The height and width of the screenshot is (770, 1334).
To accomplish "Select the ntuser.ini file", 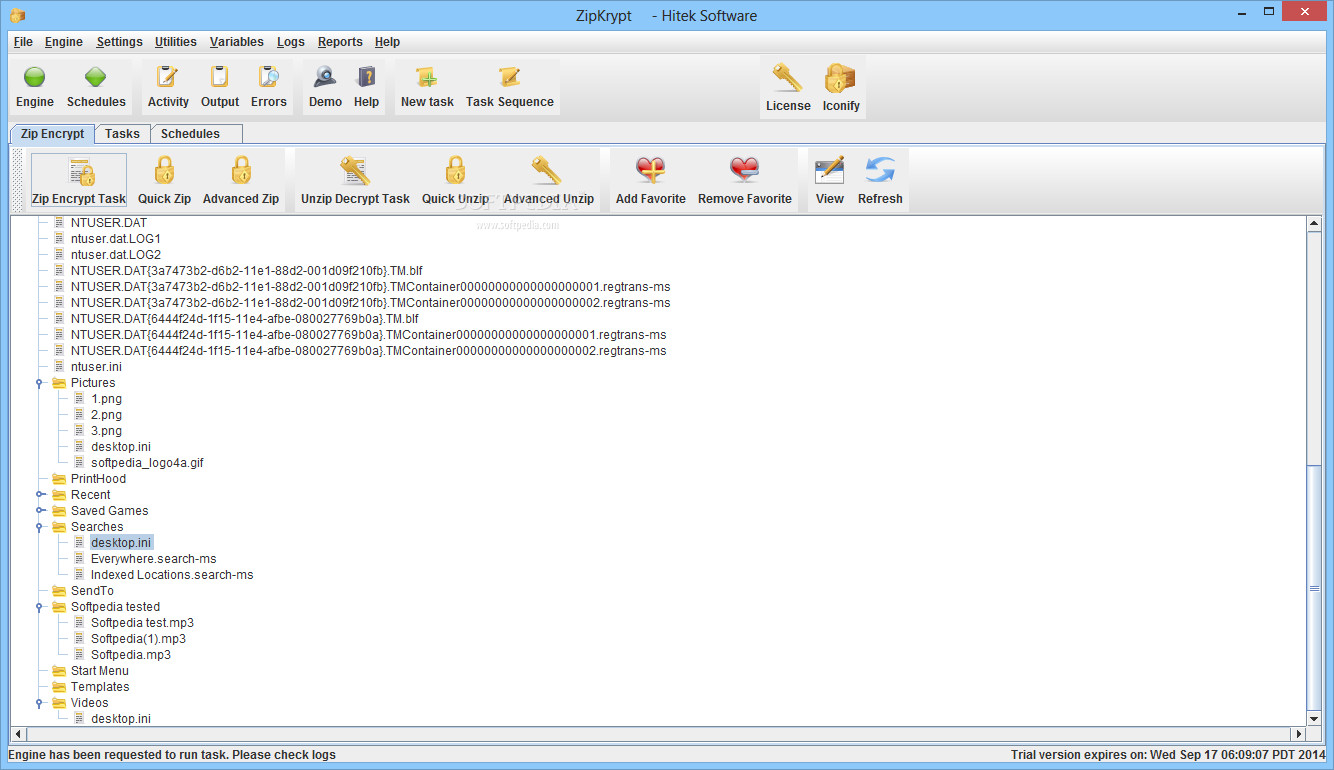I will 96,367.
